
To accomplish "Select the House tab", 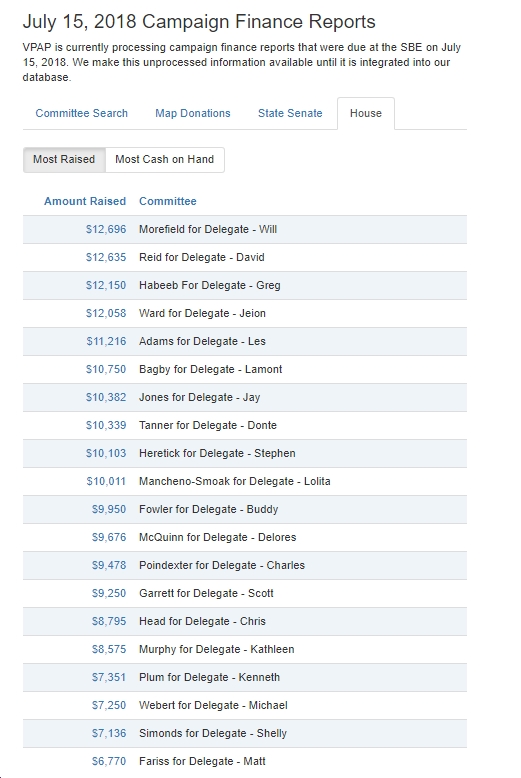I will [x=366, y=113].
